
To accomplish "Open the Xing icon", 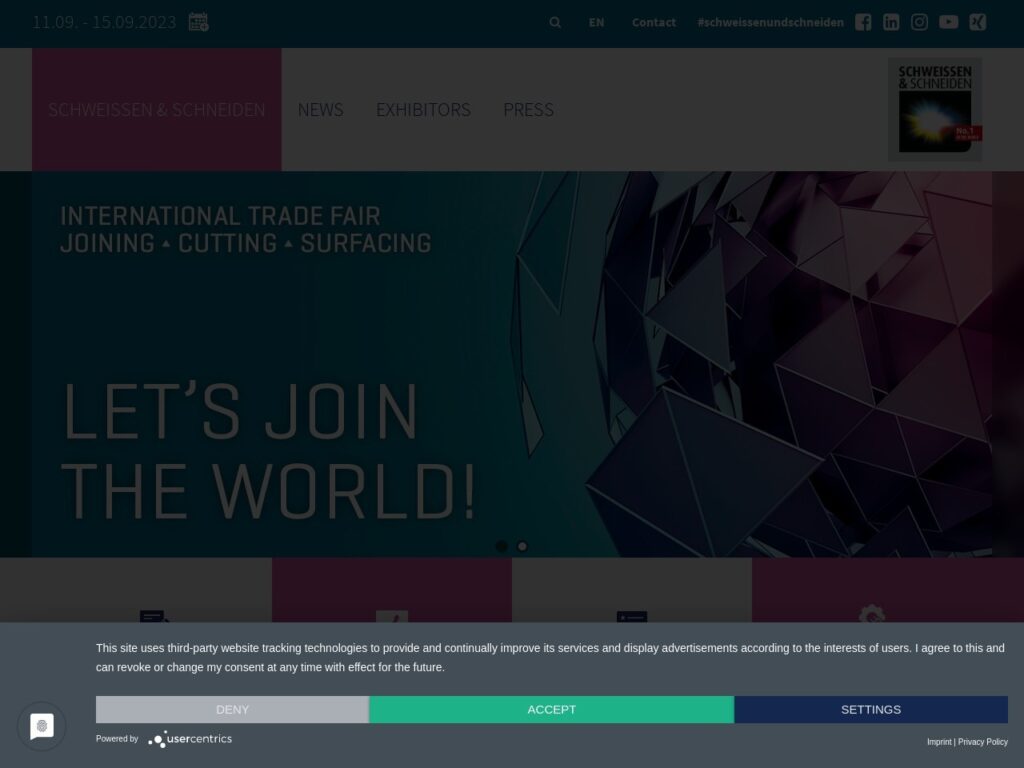I will tap(978, 22).
